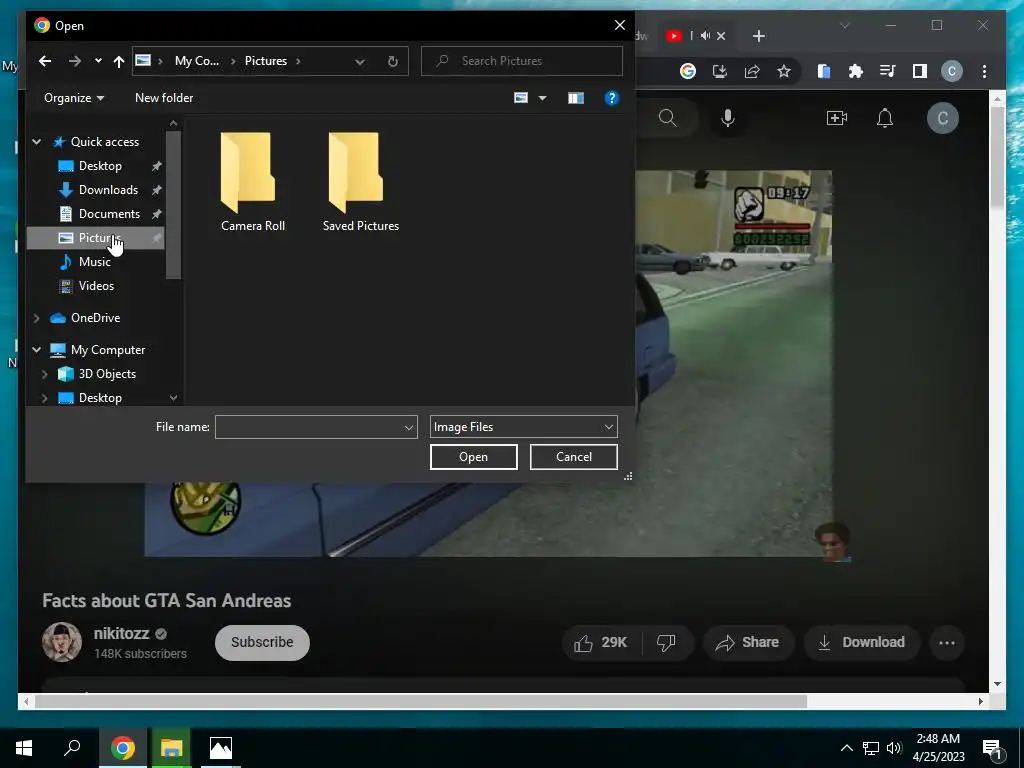Viewport: 1024px width, 768px height.
Task: Open YouTube notifications bell
Action: 885,118
